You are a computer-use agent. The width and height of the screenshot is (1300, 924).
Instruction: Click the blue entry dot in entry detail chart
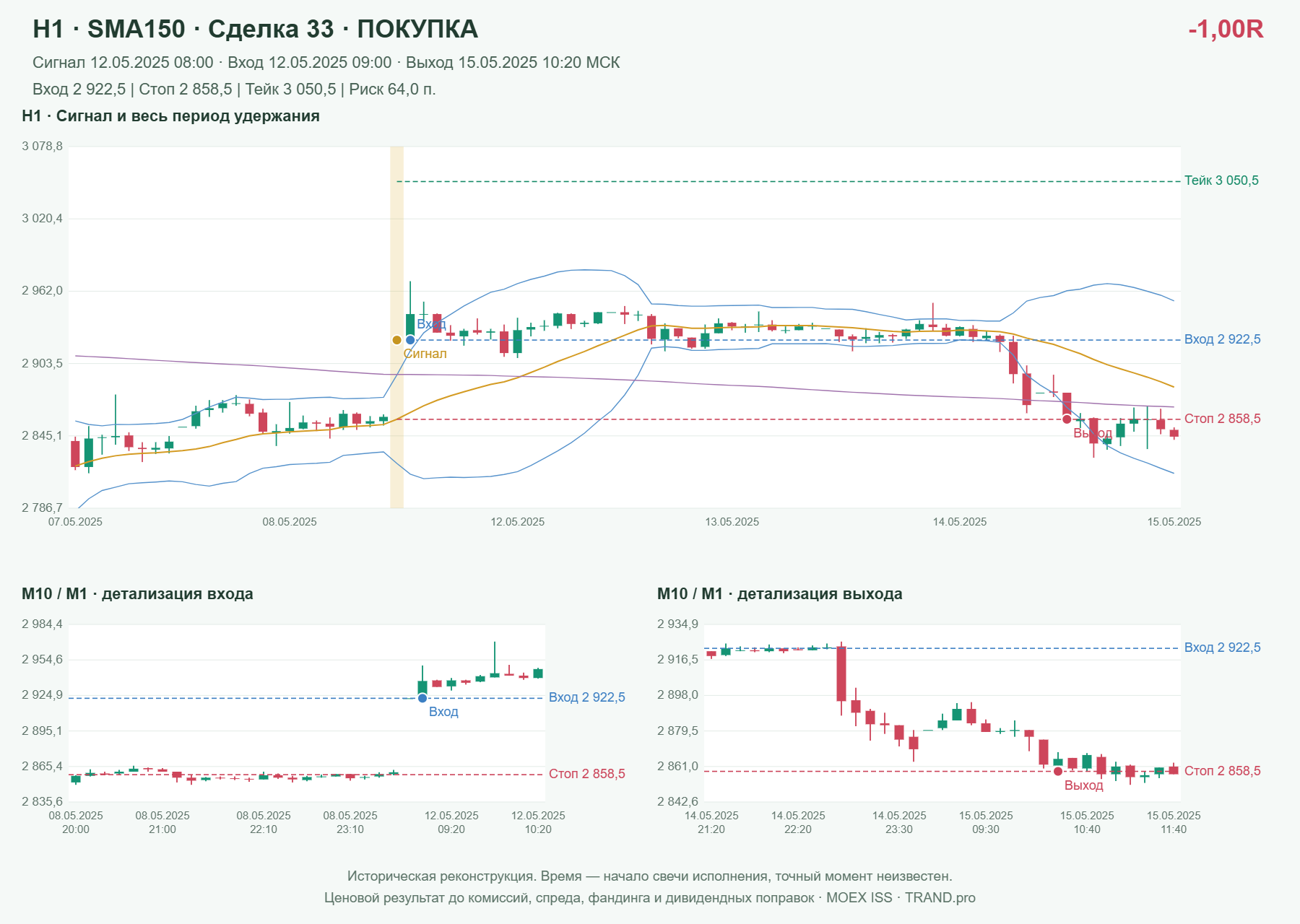(422, 698)
